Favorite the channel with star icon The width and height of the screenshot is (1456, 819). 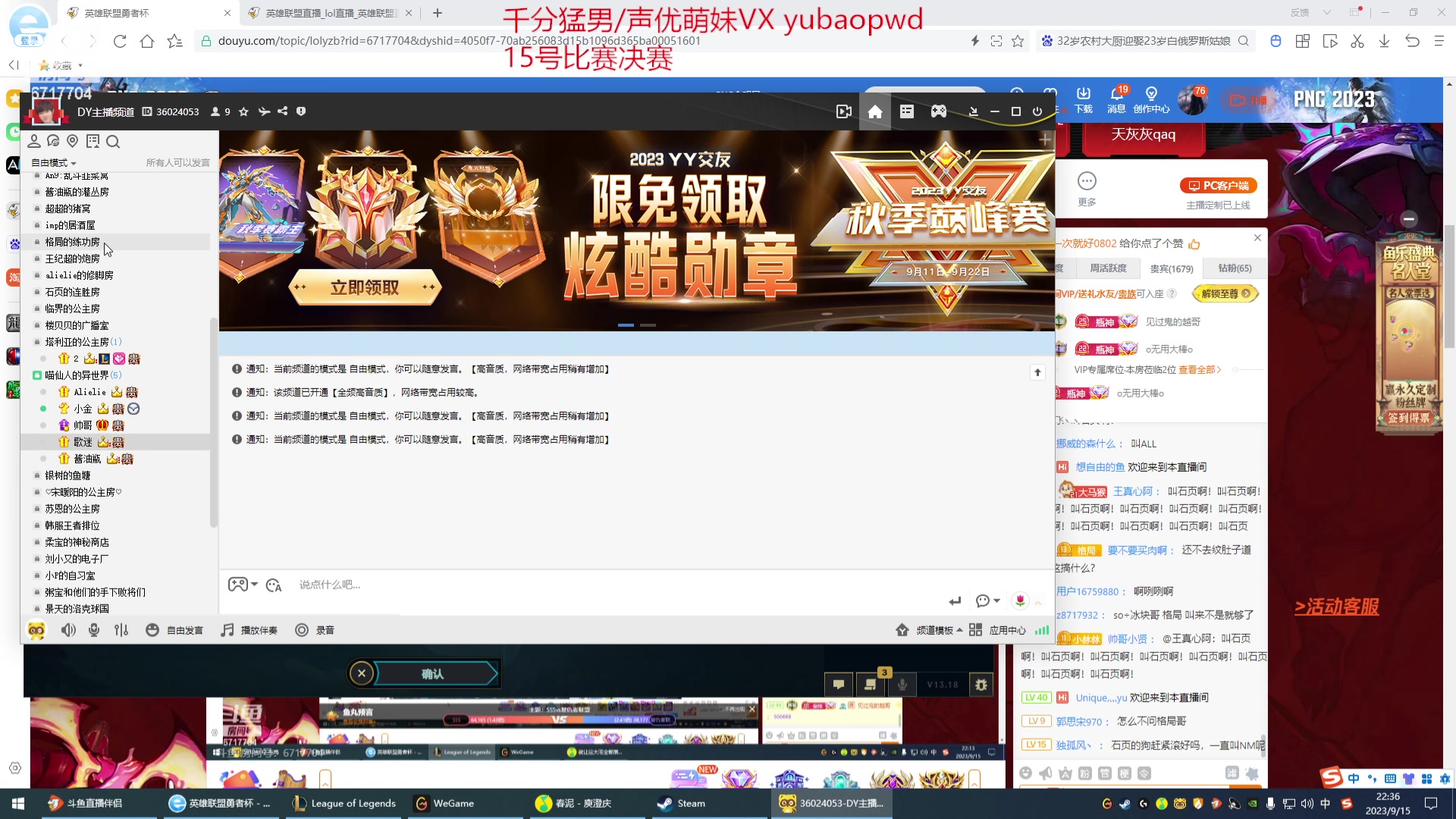tap(243, 111)
